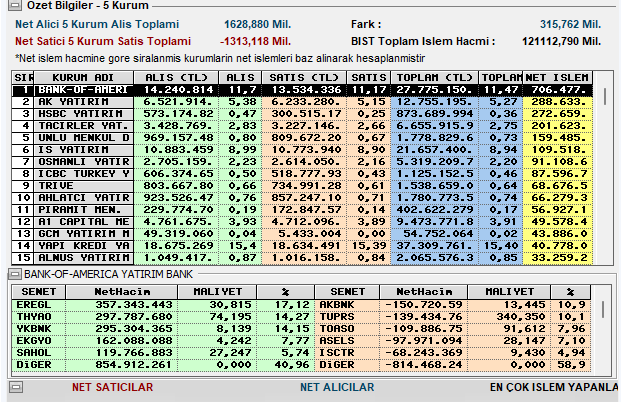
Task: Click satis value 10.773.940 for IS YATIRIM
Action: [x=304, y=150]
